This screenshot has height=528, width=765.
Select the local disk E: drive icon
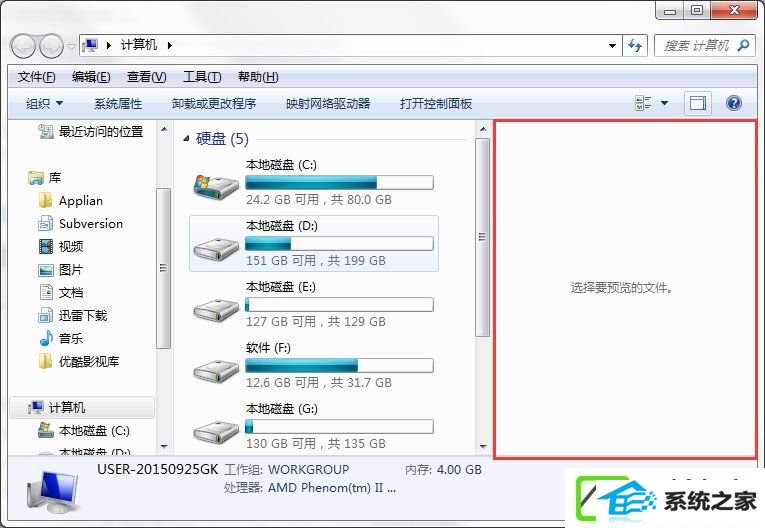216,309
